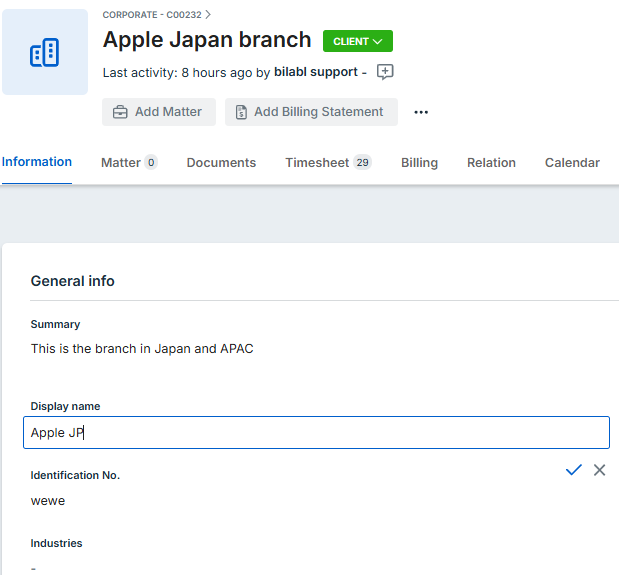
Task: Click the Industries field label
Action: tap(56, 543)
